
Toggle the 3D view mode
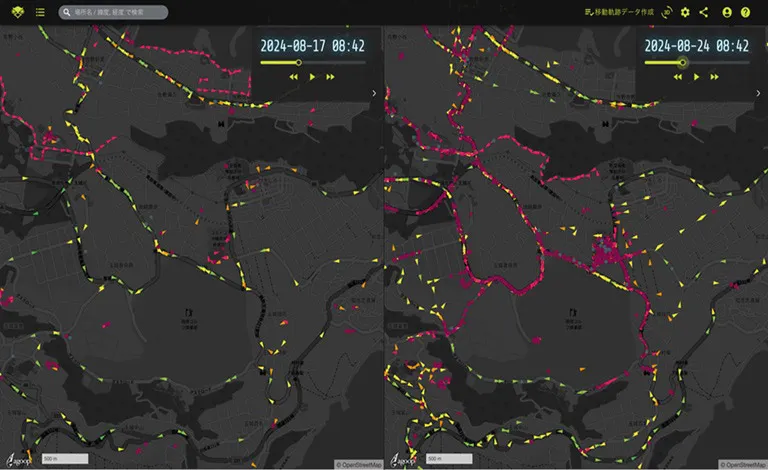tap(667, 13)
